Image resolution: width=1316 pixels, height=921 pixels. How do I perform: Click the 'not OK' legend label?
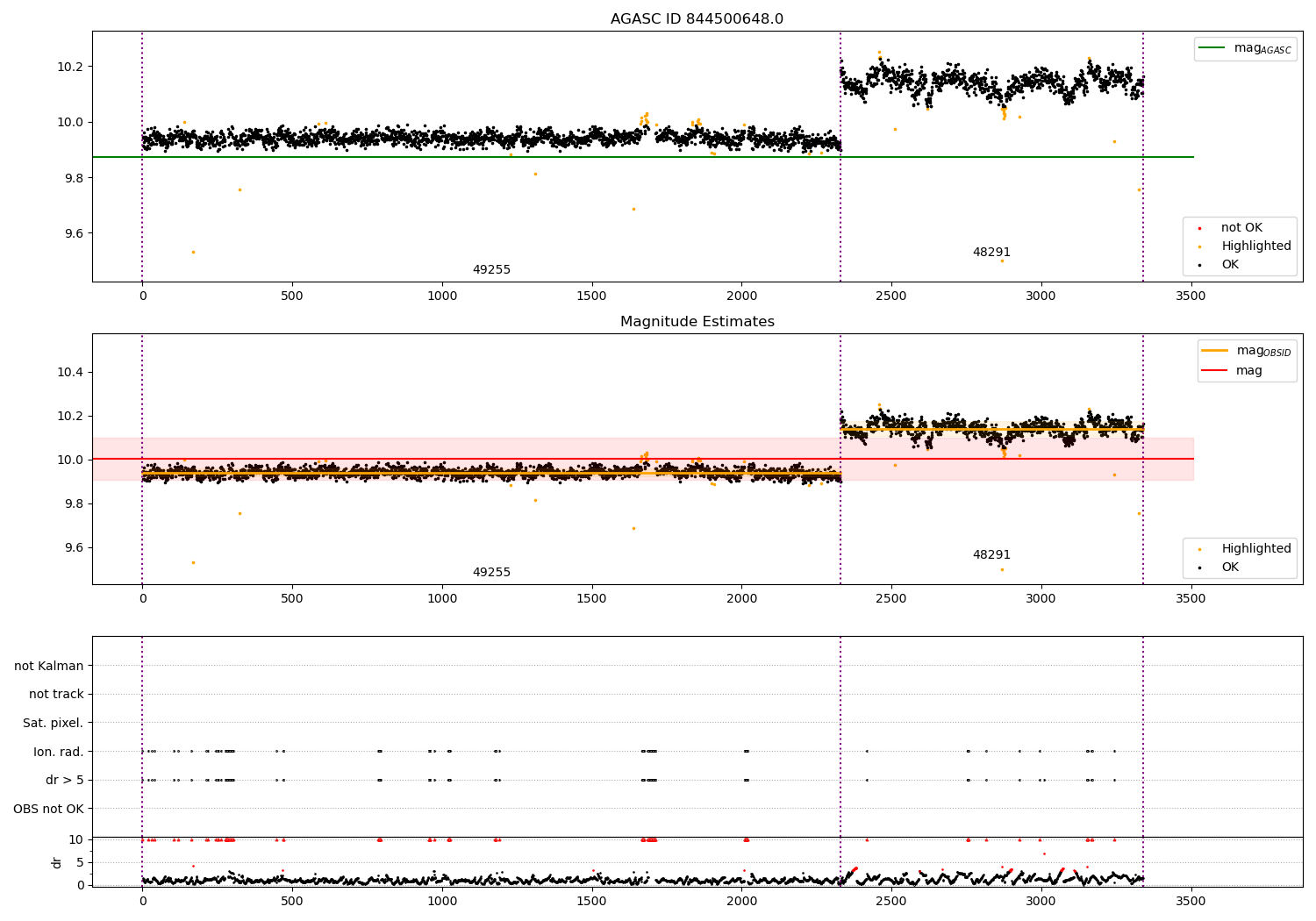[x=1241, y=228]
